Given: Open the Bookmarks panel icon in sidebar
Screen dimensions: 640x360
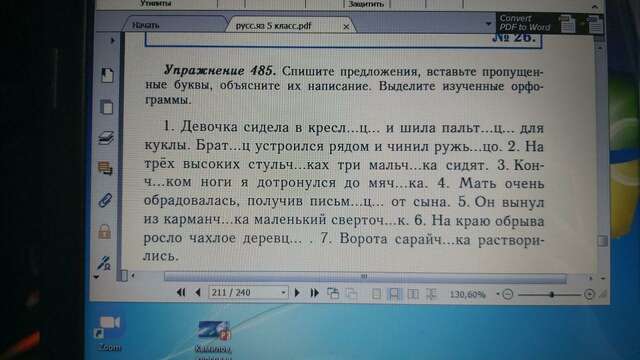Looking at the screenshot, I should pyautogui.click(x=107, y=75).
